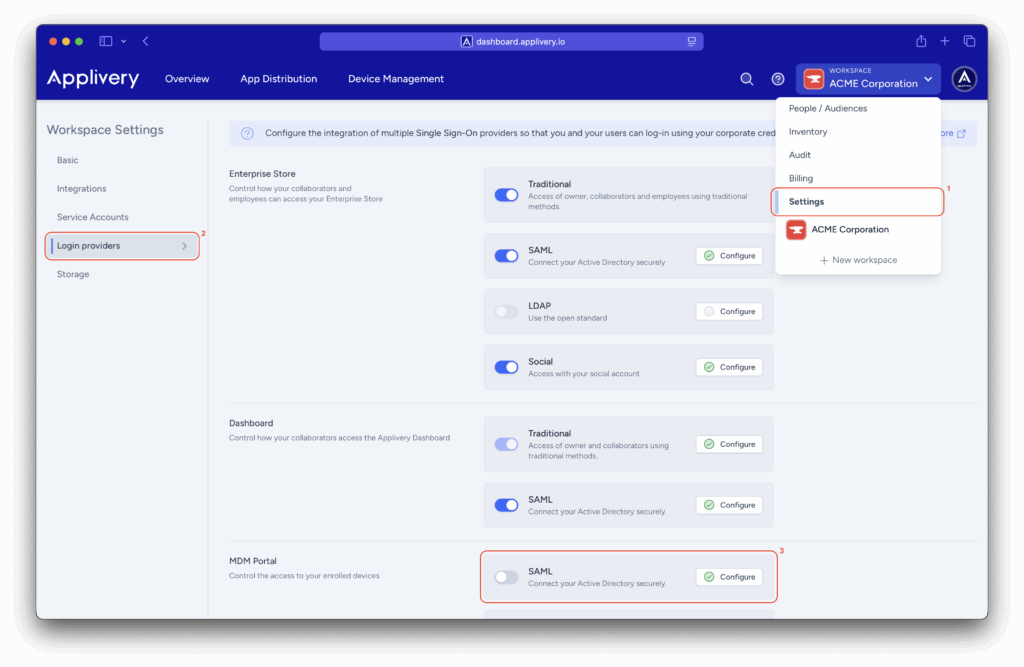The height and width of the screenshot is (667, 1024).
Task: Click the Safari sidebar icon
Action: coord(105,41)
